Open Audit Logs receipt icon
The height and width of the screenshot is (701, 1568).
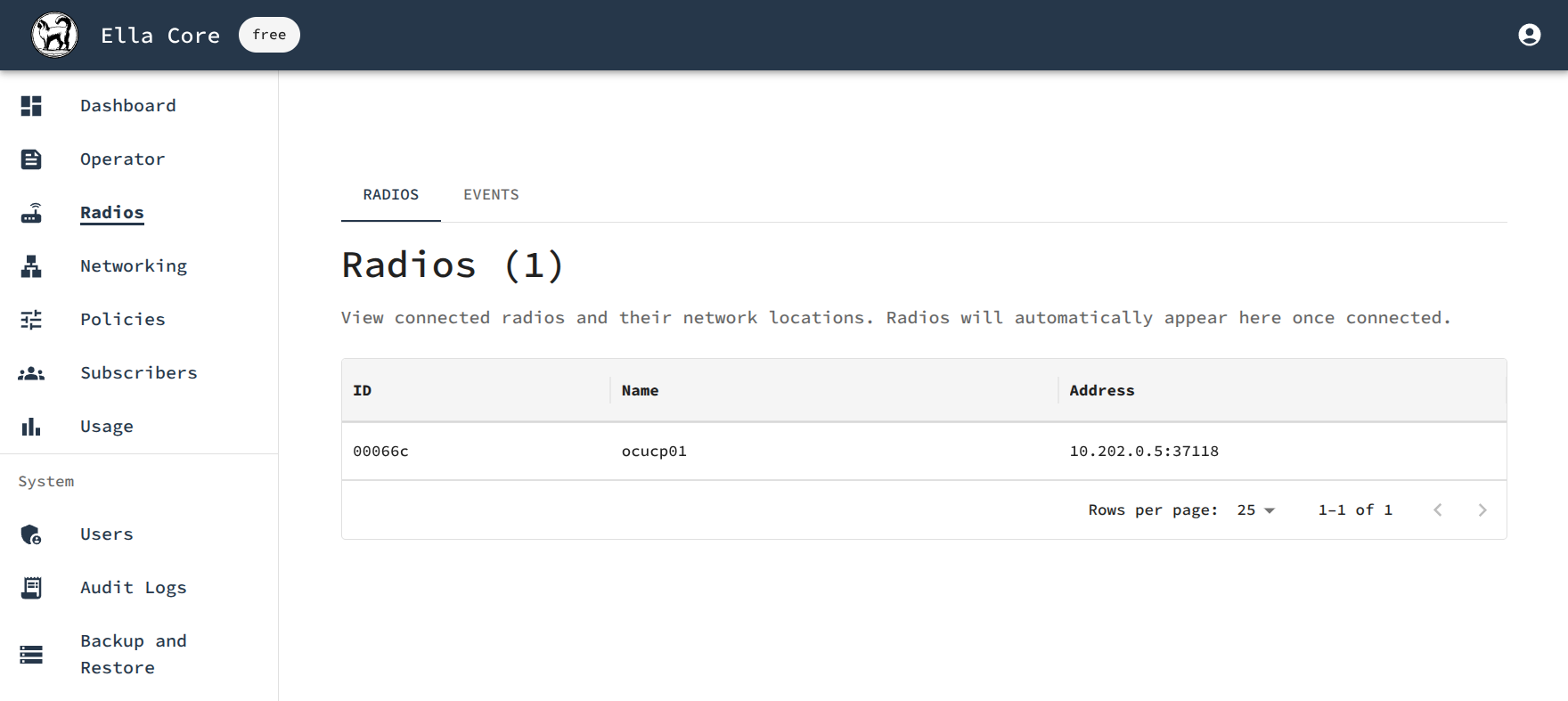pyautogui.click(x=31, y=588)
